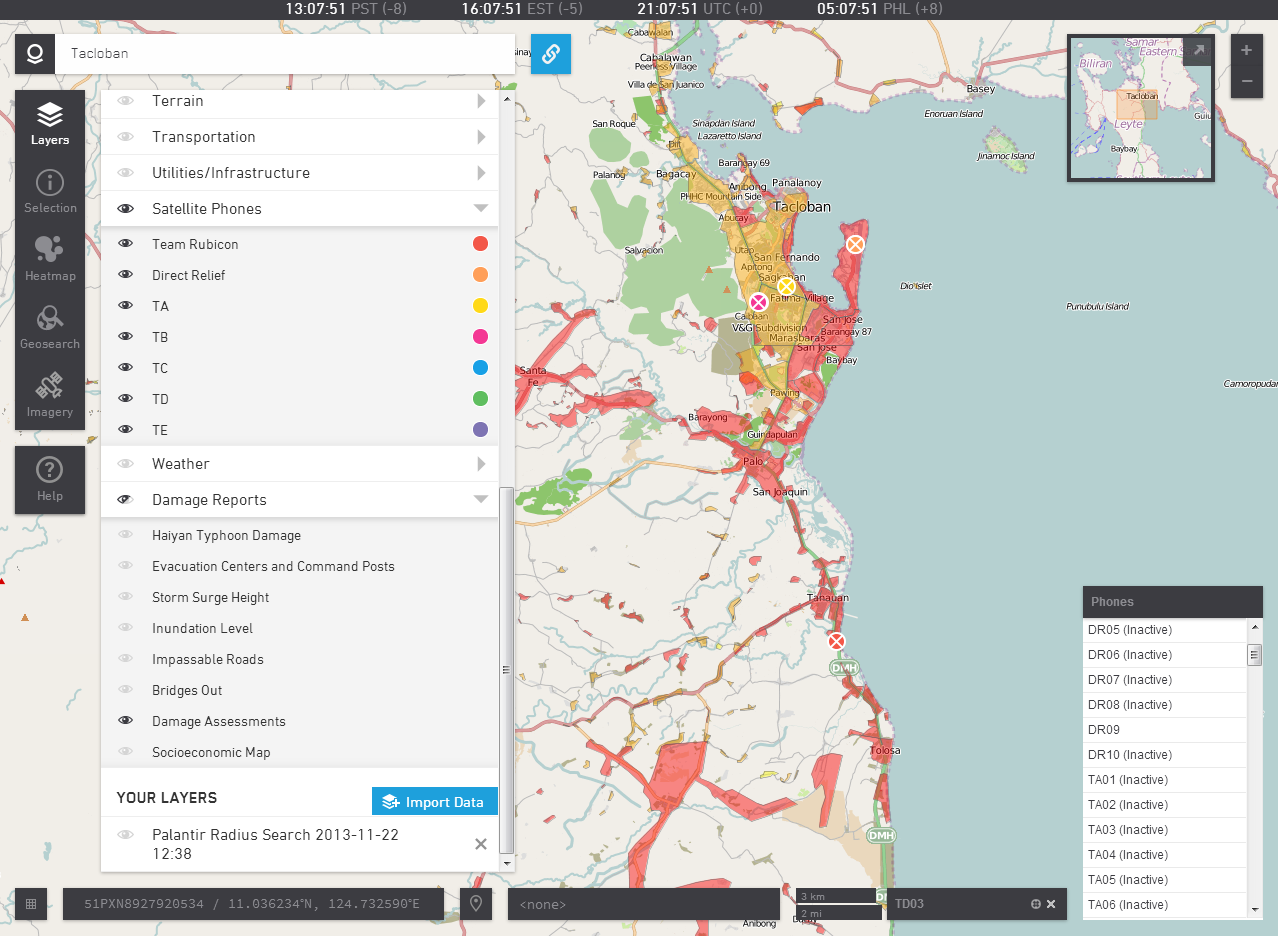Click the grid icon in bottom bar
This screenshot has width=1278, height=936.
click(x=31, y=904)
